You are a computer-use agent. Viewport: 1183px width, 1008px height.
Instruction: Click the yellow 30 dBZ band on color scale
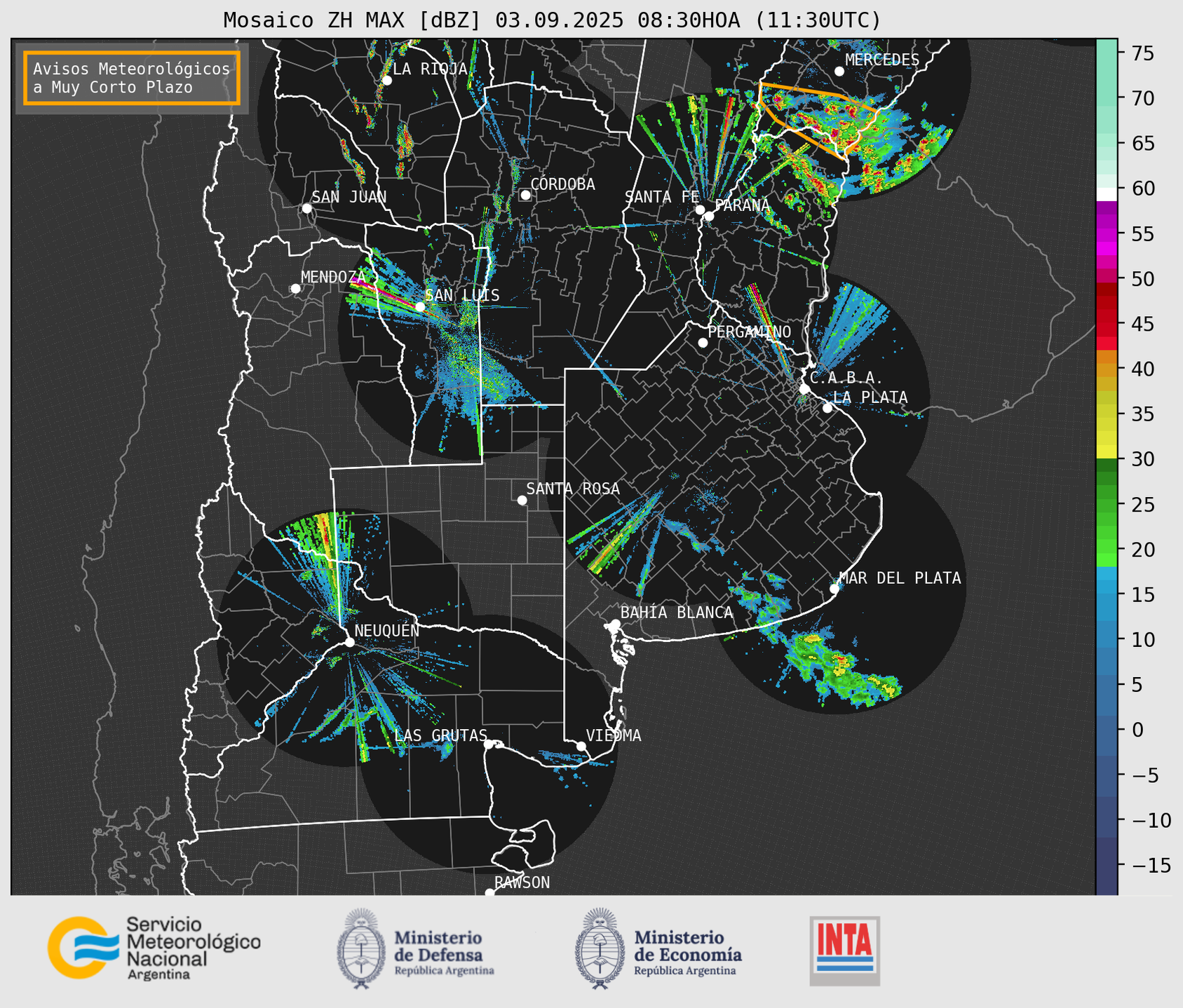click(x=1107, y=452)
